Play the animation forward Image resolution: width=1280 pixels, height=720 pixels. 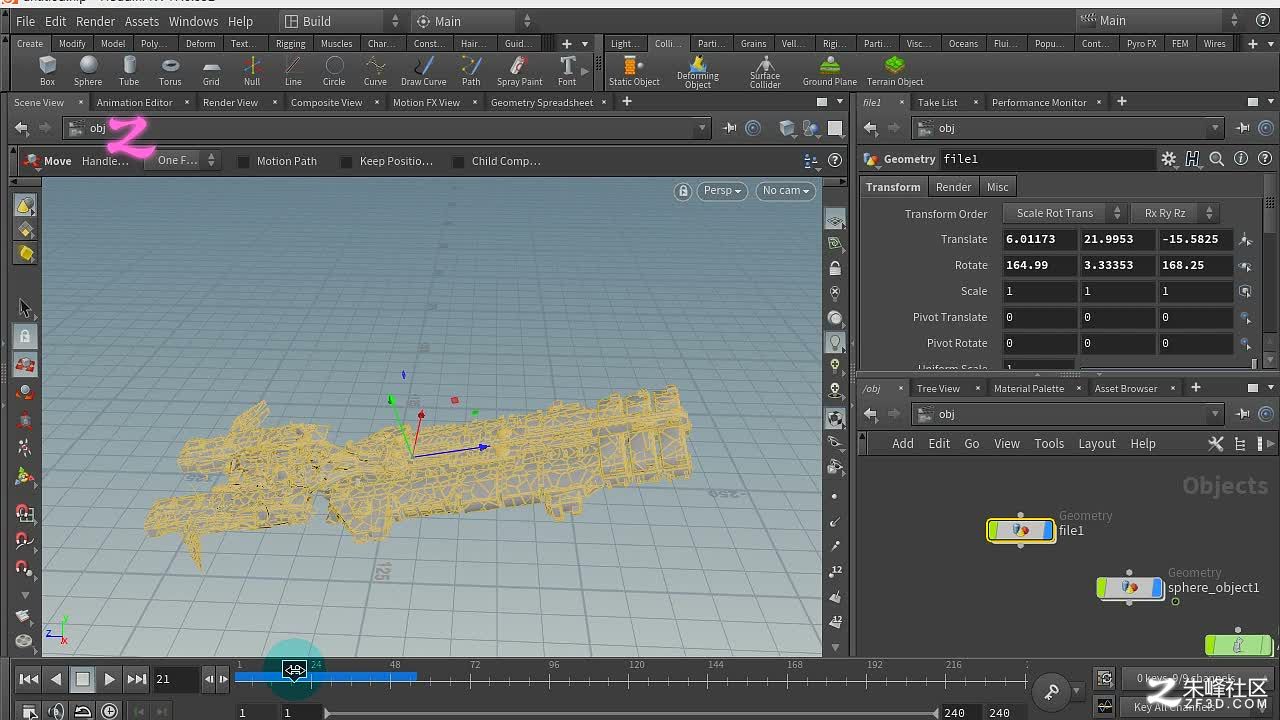tap(110, 679)
